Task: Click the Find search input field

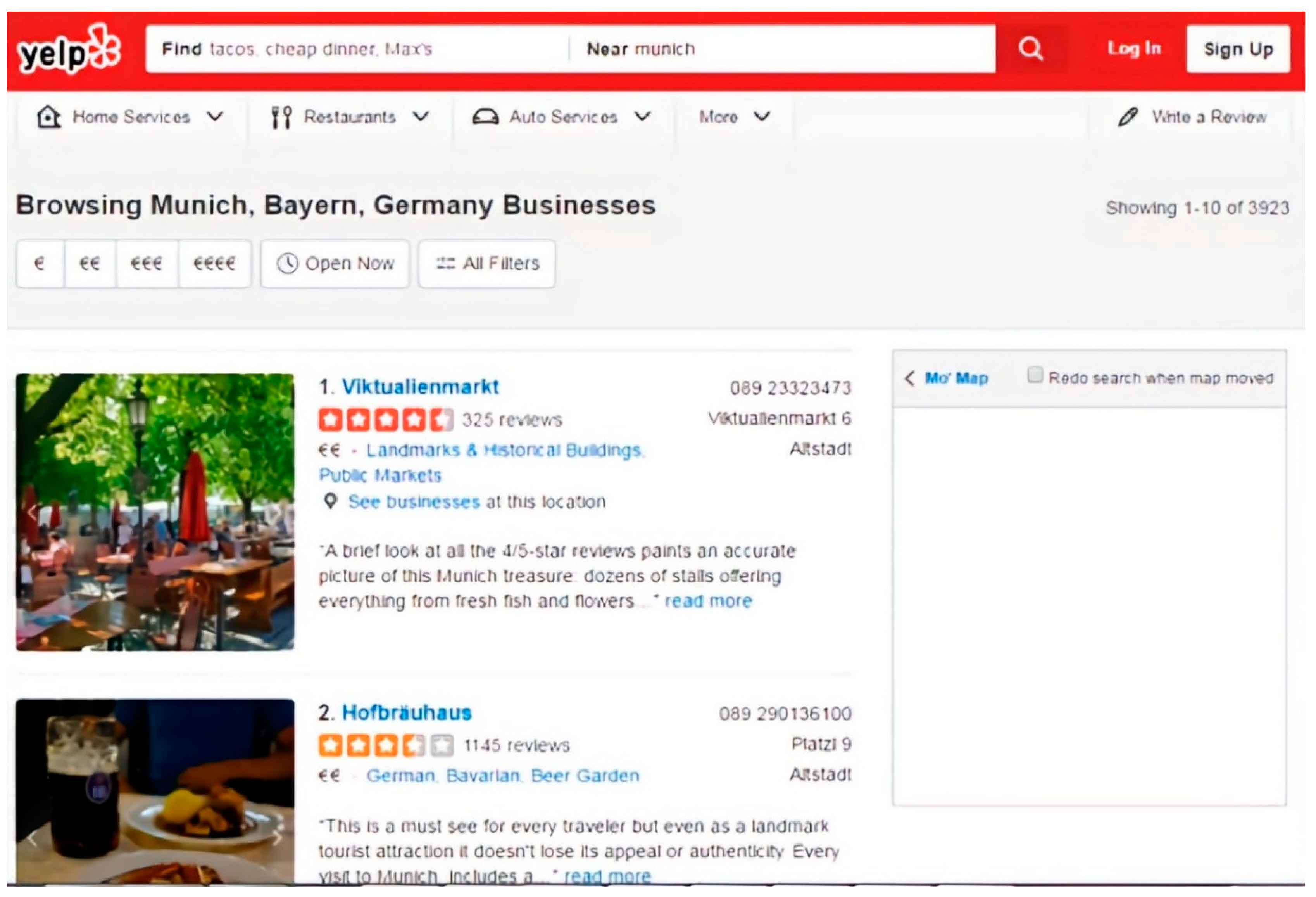Action: pyautogui.click(x=357, y=49)
